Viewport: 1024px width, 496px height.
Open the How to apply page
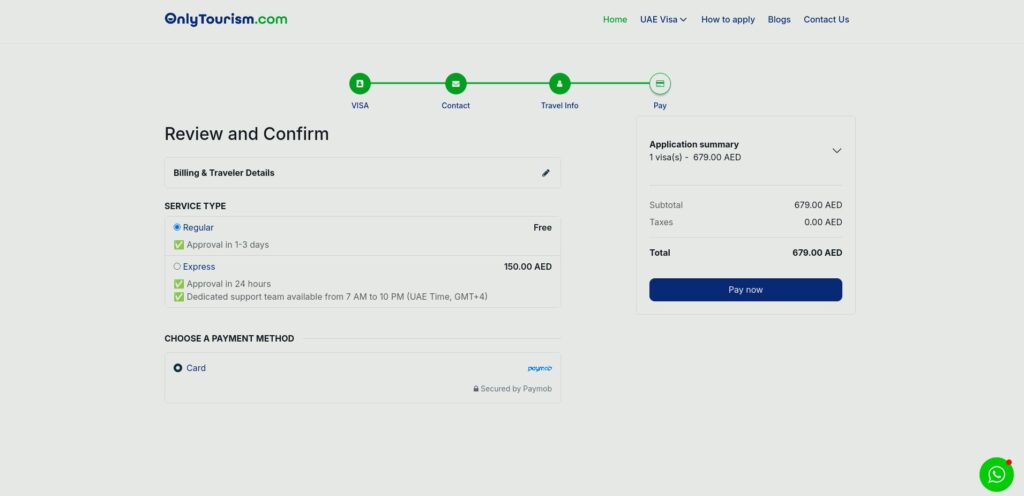pos(727,19)
